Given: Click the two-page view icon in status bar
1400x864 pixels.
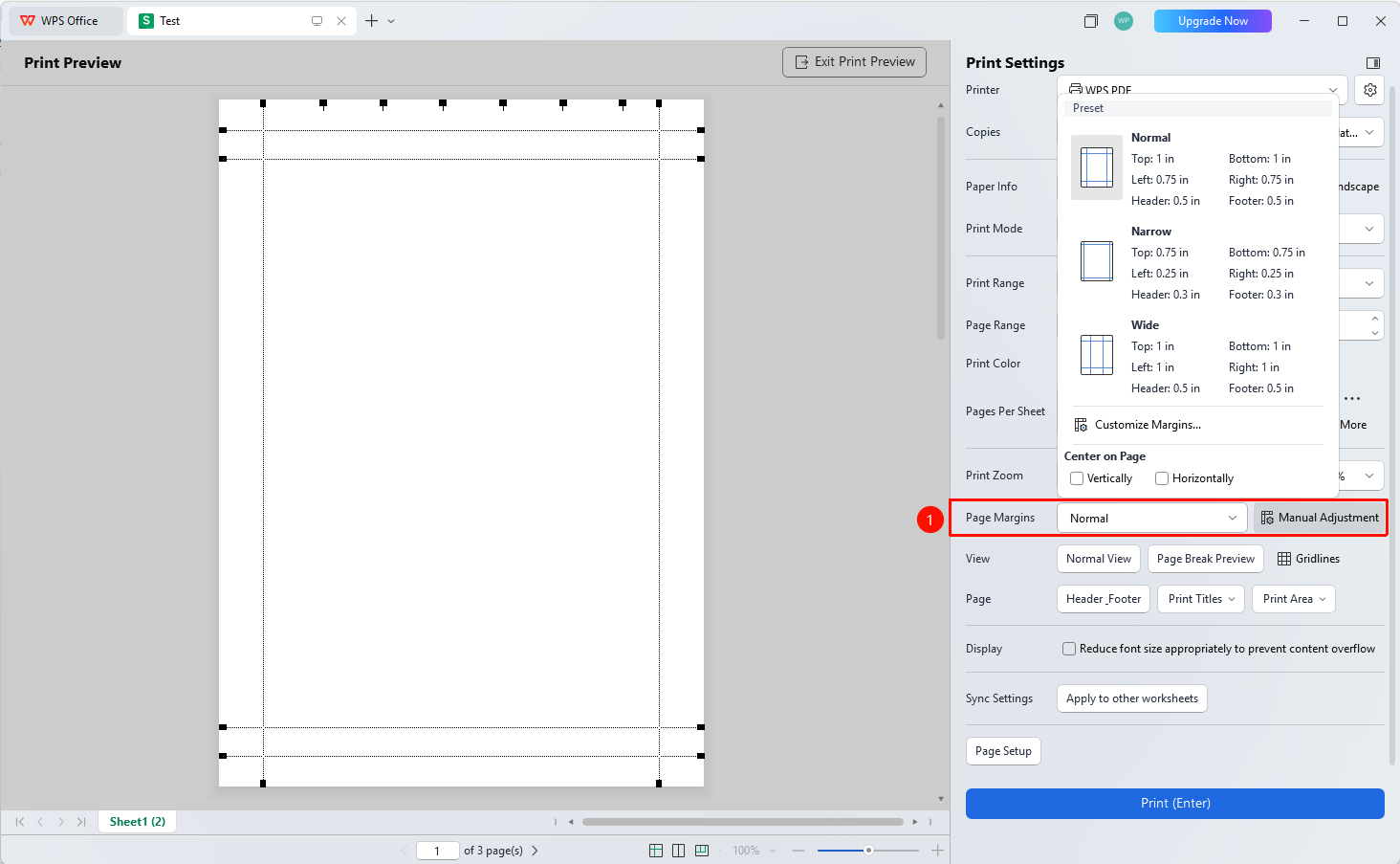Looking at the screenshot, I should (x=678, y=851).
